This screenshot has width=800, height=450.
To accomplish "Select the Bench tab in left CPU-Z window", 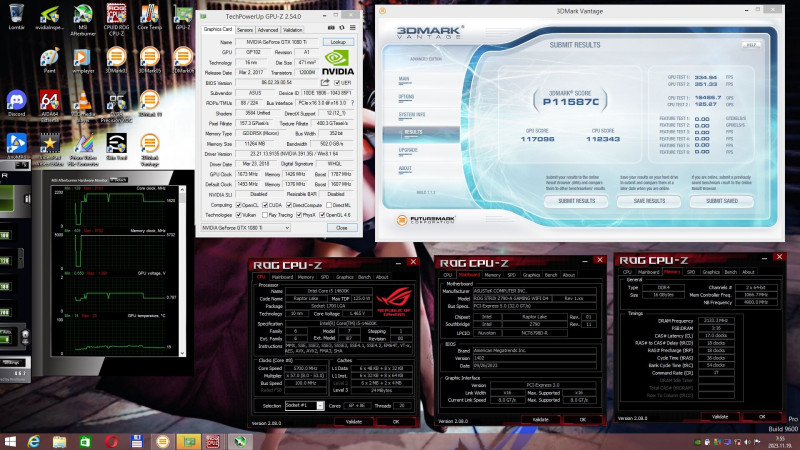I will [364, 277].
